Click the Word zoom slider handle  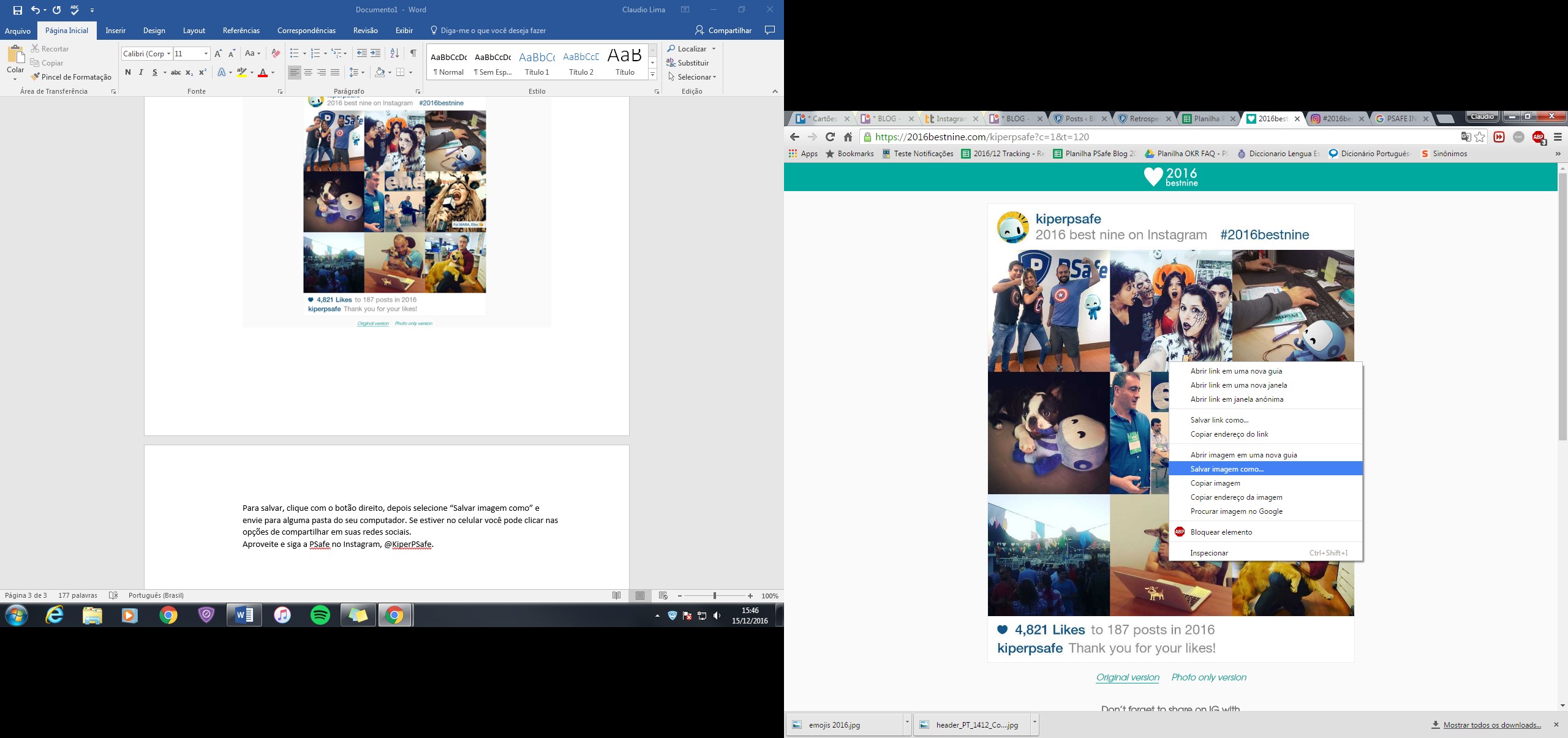point(714,596)
